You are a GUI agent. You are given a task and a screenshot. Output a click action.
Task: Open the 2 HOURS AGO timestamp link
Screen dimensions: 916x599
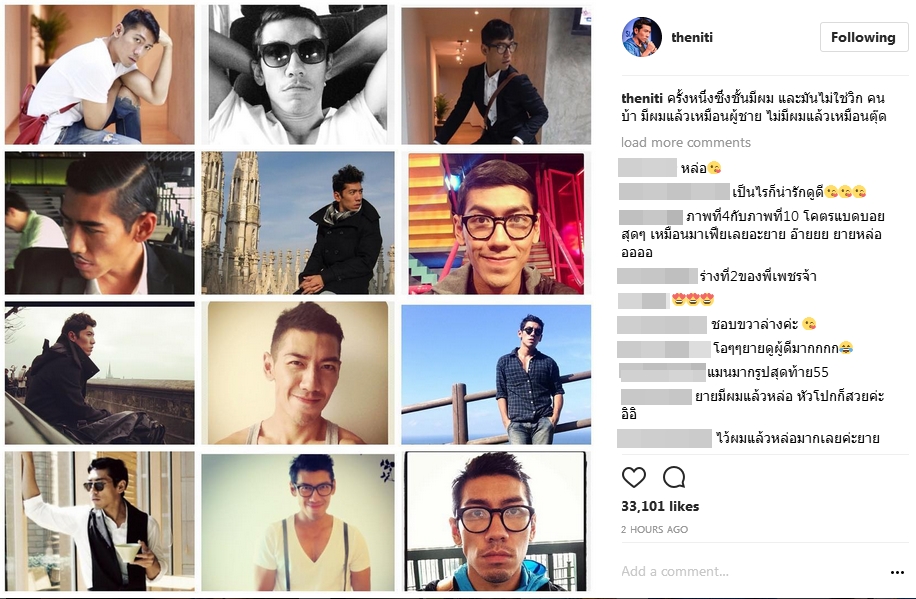click(654, 529)
